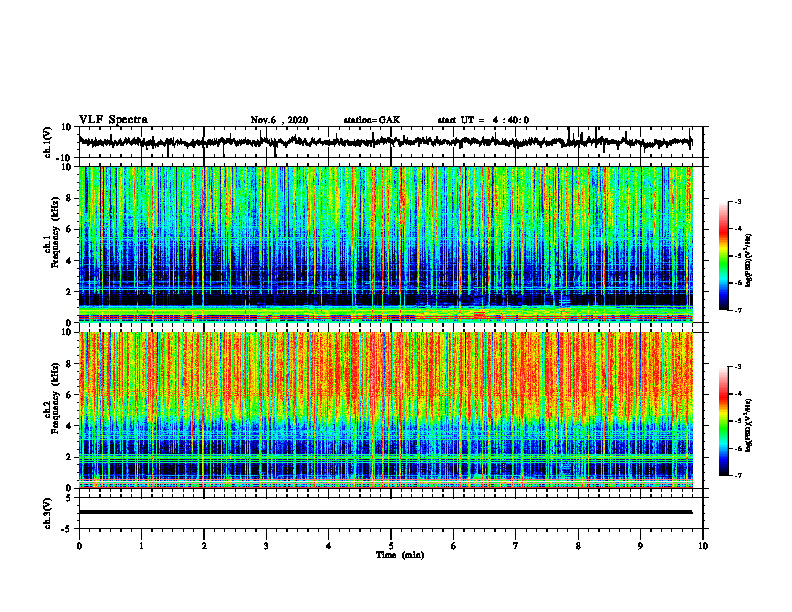Click time axis tick label "10"
The width and height of the screenshot is (792, 612).
pyautogui.click(x=703, y=546)
